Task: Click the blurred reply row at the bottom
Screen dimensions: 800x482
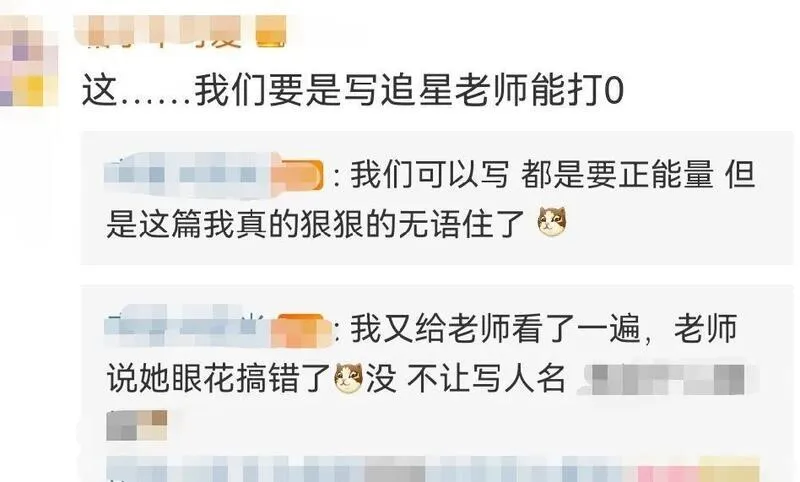Action: pos(433,469)
